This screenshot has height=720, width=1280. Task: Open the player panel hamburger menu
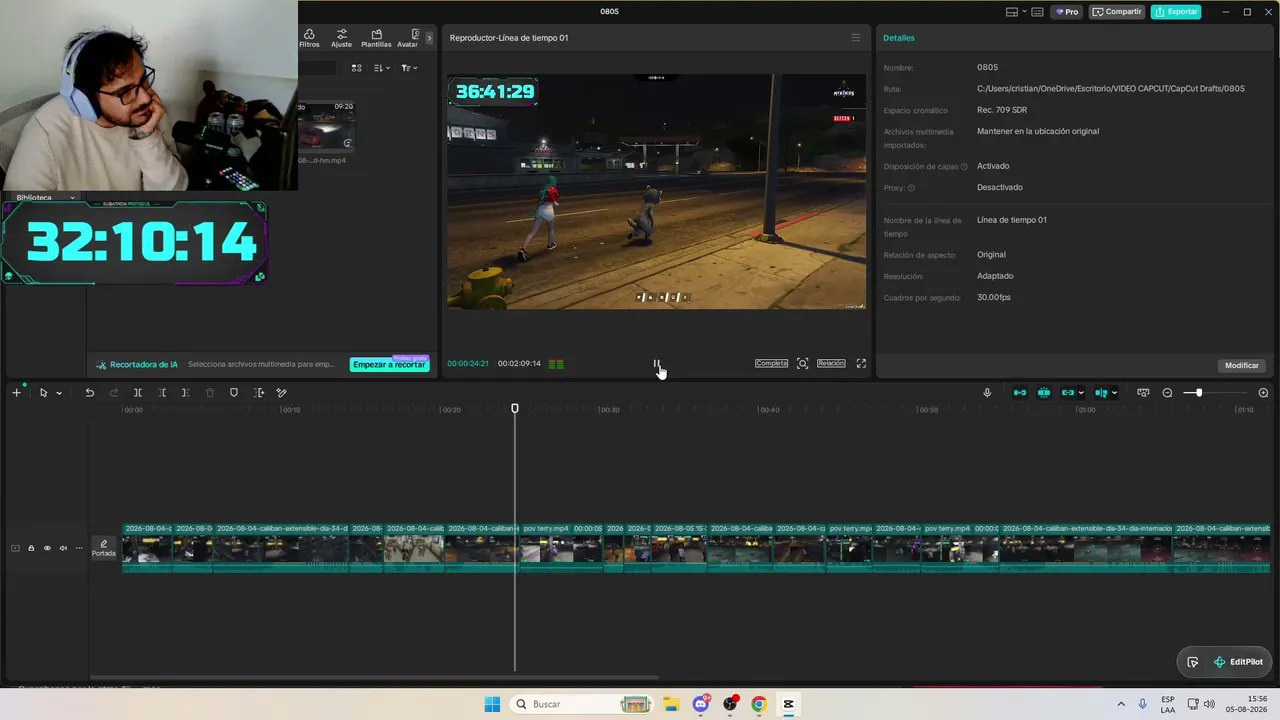pyautogui.click(x=855, y=38)
